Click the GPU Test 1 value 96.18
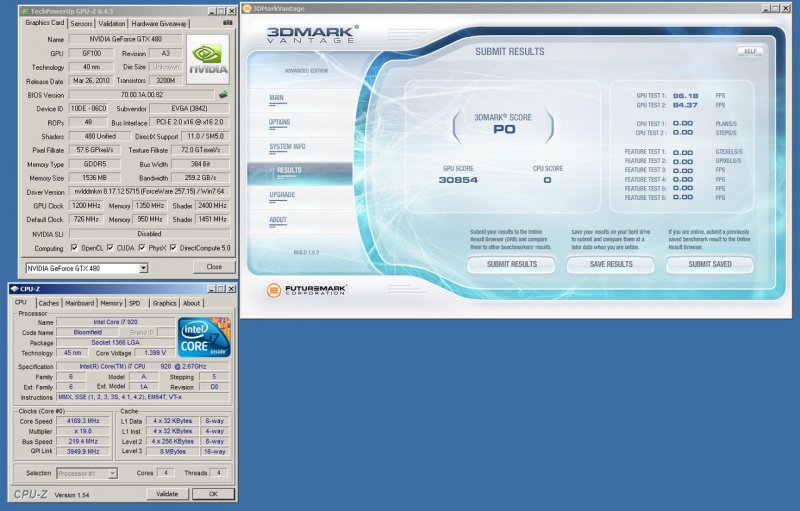The width and height of the screenshot is (800, 511). pyautogui.click(x=685, y=96)
